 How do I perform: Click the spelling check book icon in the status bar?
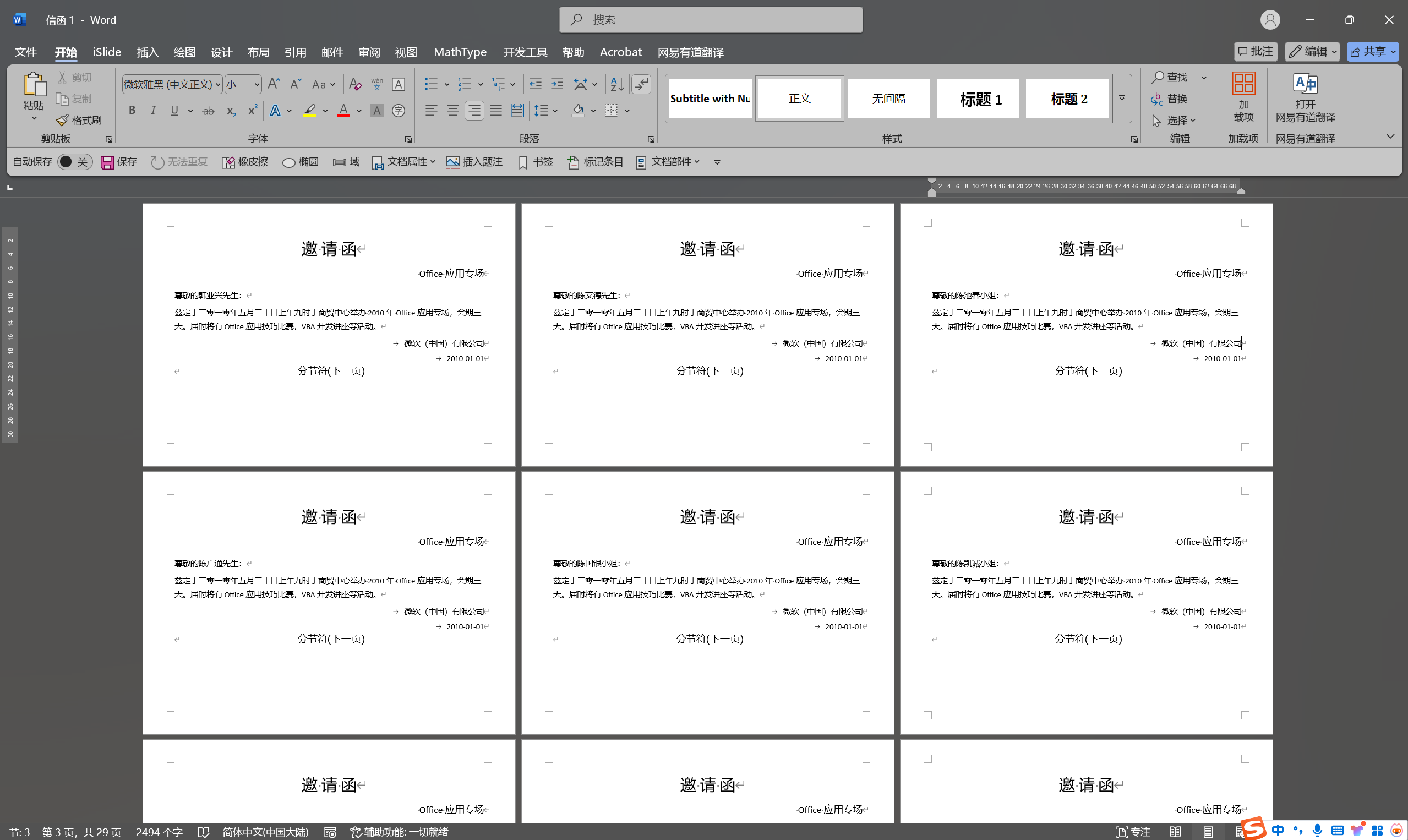point(203,832)
